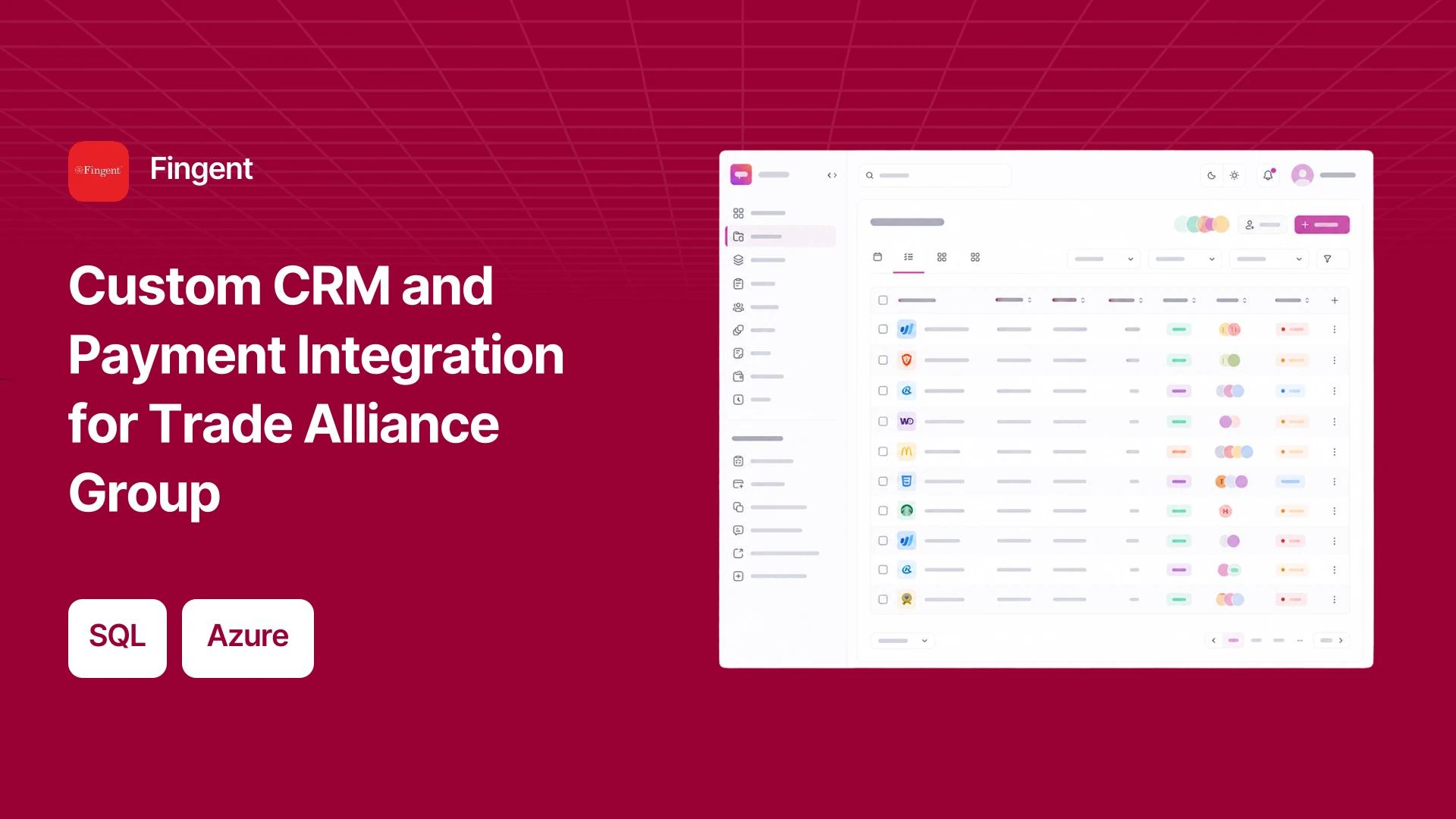Switch to the calendar view tab
The image size is (1456, 819).
click(x=877, y=257)
